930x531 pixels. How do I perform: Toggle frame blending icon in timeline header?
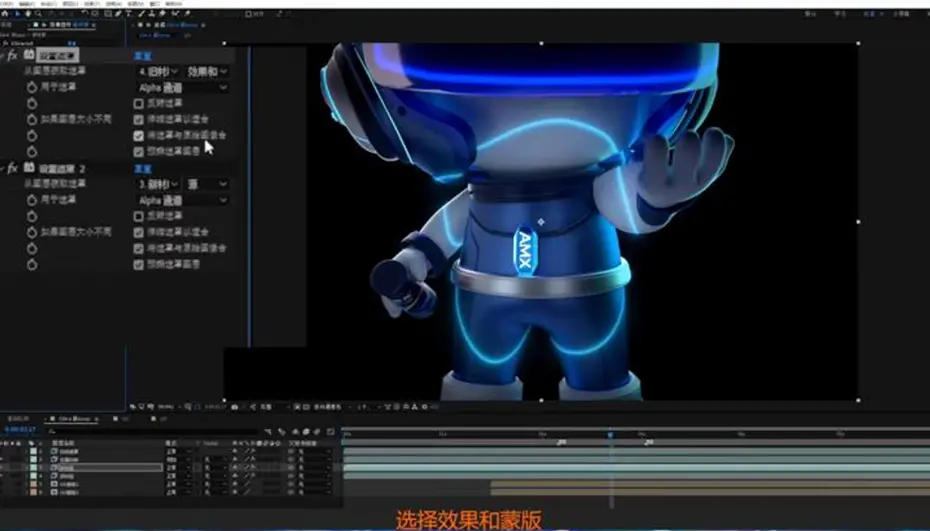[306, 431]
